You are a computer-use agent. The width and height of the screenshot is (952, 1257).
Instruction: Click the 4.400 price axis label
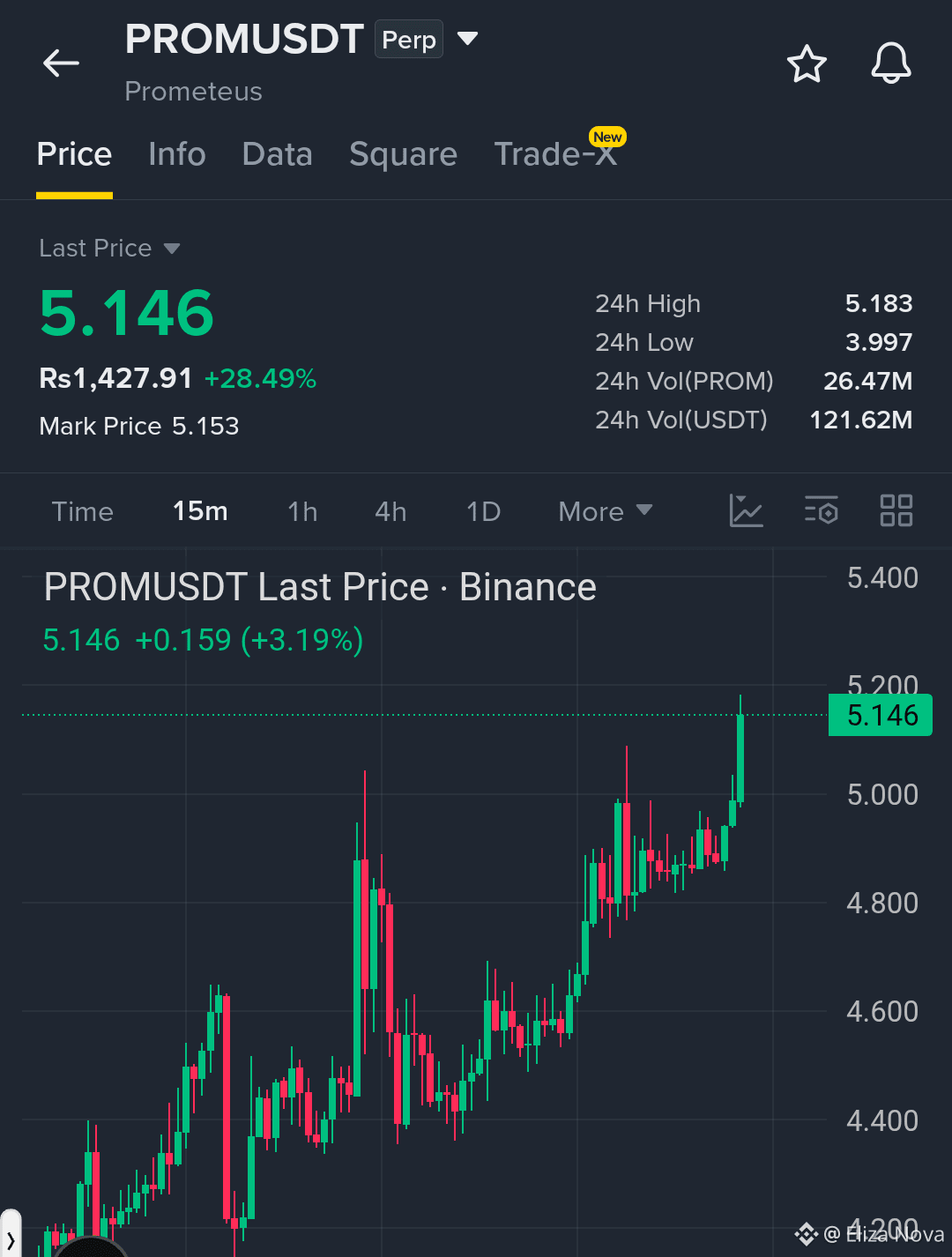pos(882,1121)
